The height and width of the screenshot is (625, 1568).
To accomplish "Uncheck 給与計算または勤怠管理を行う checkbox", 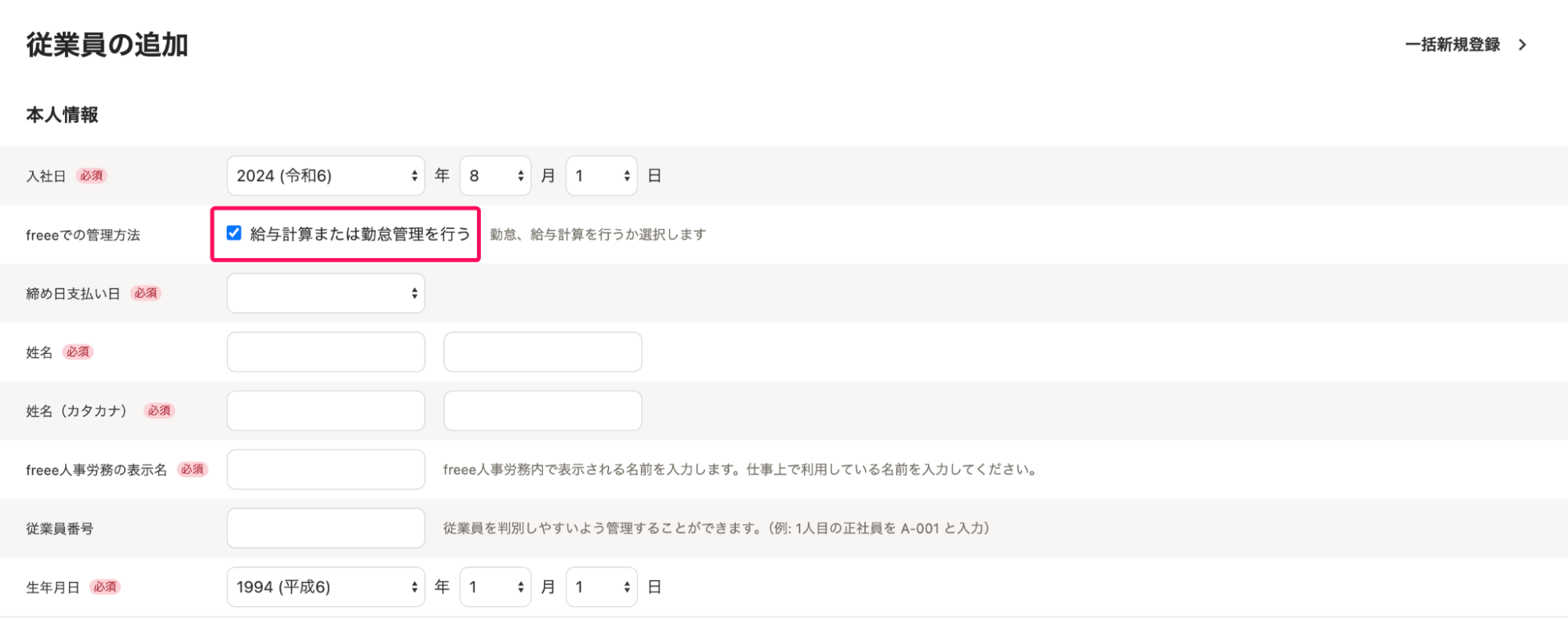I will point(234,233).
